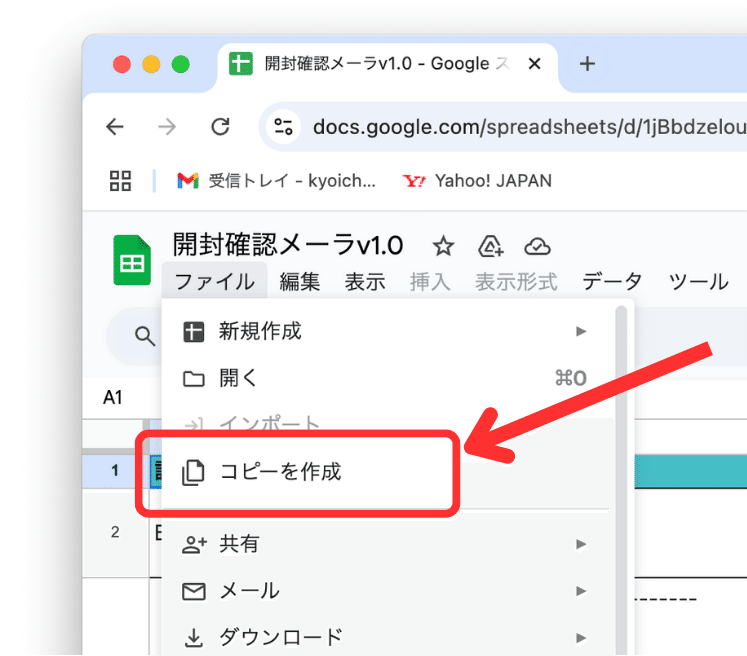The image size is (747, 656).
Task: Click the search magnifier in the toolbar
Action: click(x=144, y=336)
